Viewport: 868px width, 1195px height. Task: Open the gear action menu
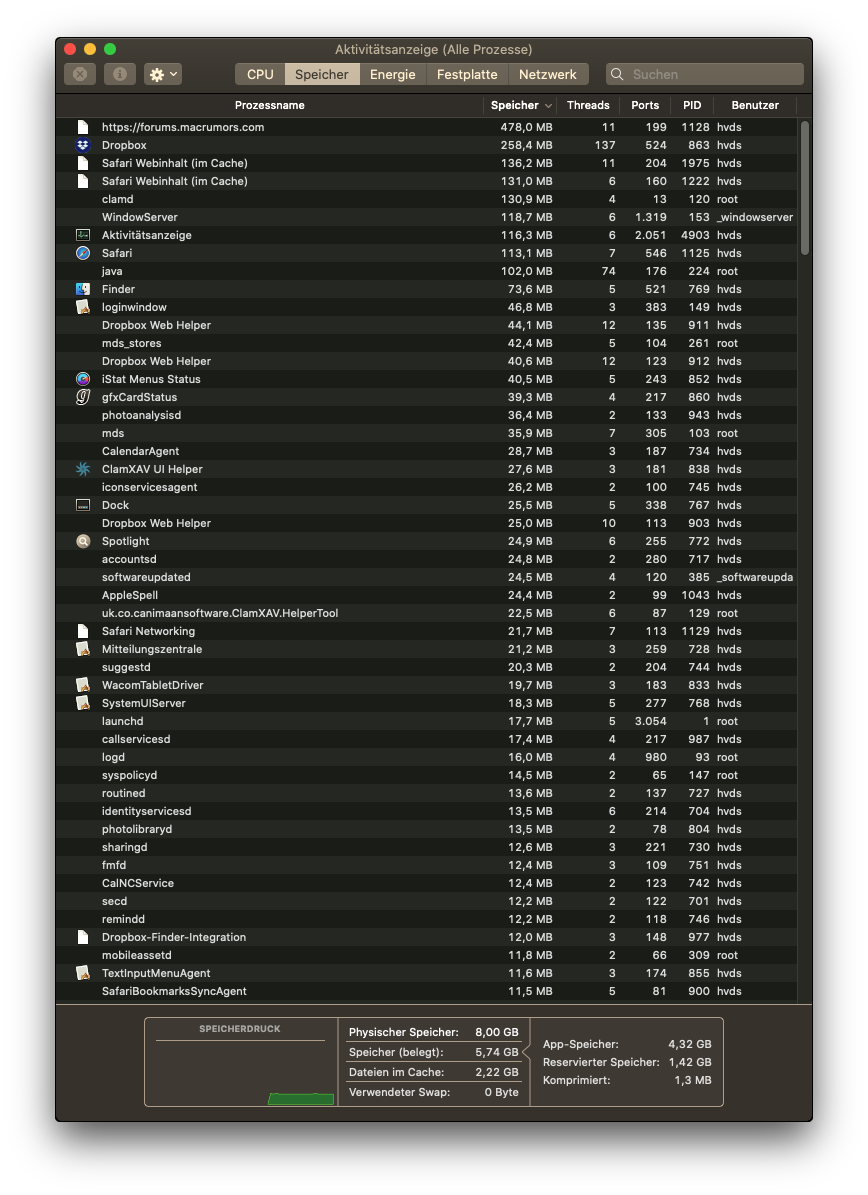(x=163, y=74)
